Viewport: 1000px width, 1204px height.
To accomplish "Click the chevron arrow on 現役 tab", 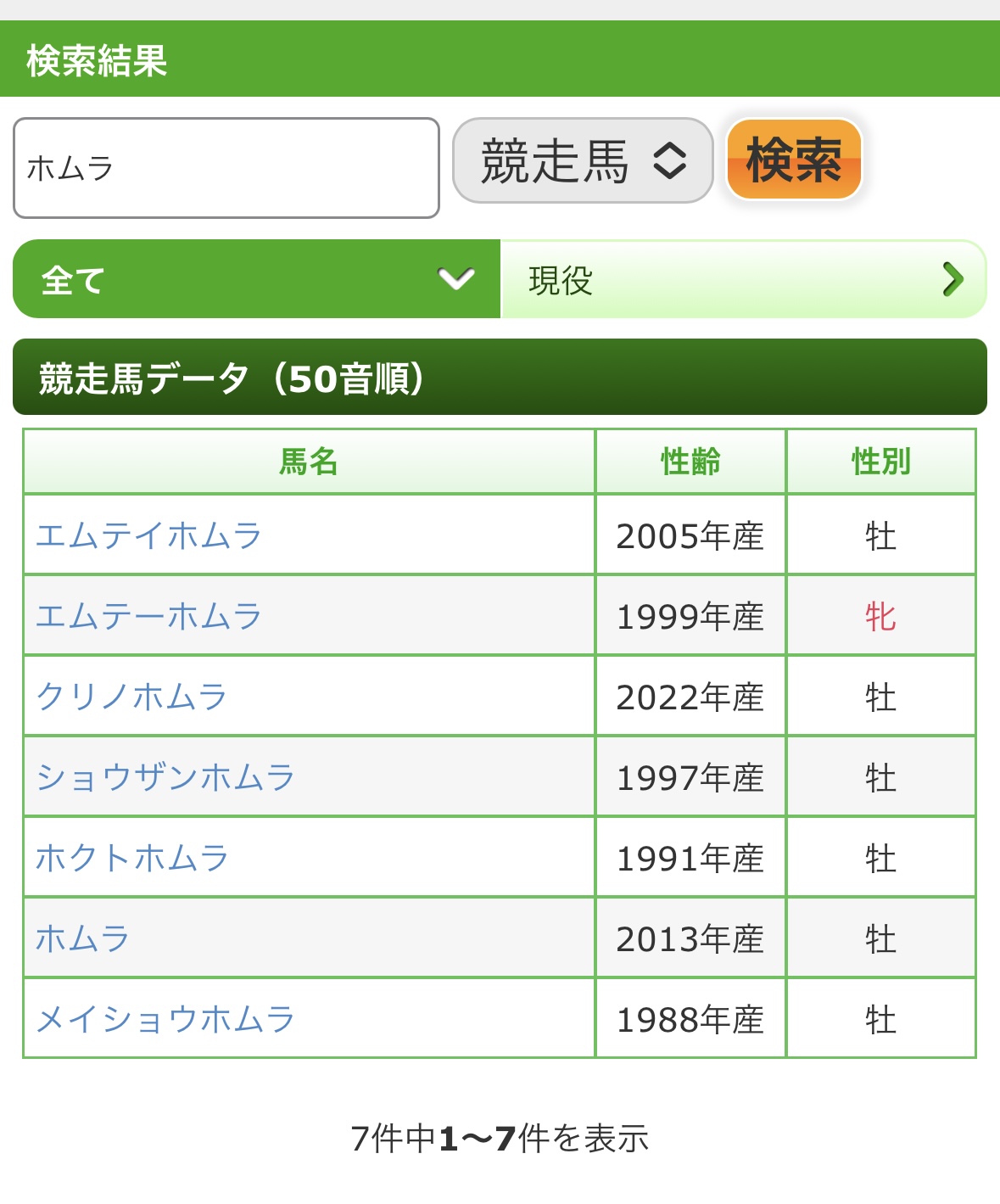I will 953,279.
